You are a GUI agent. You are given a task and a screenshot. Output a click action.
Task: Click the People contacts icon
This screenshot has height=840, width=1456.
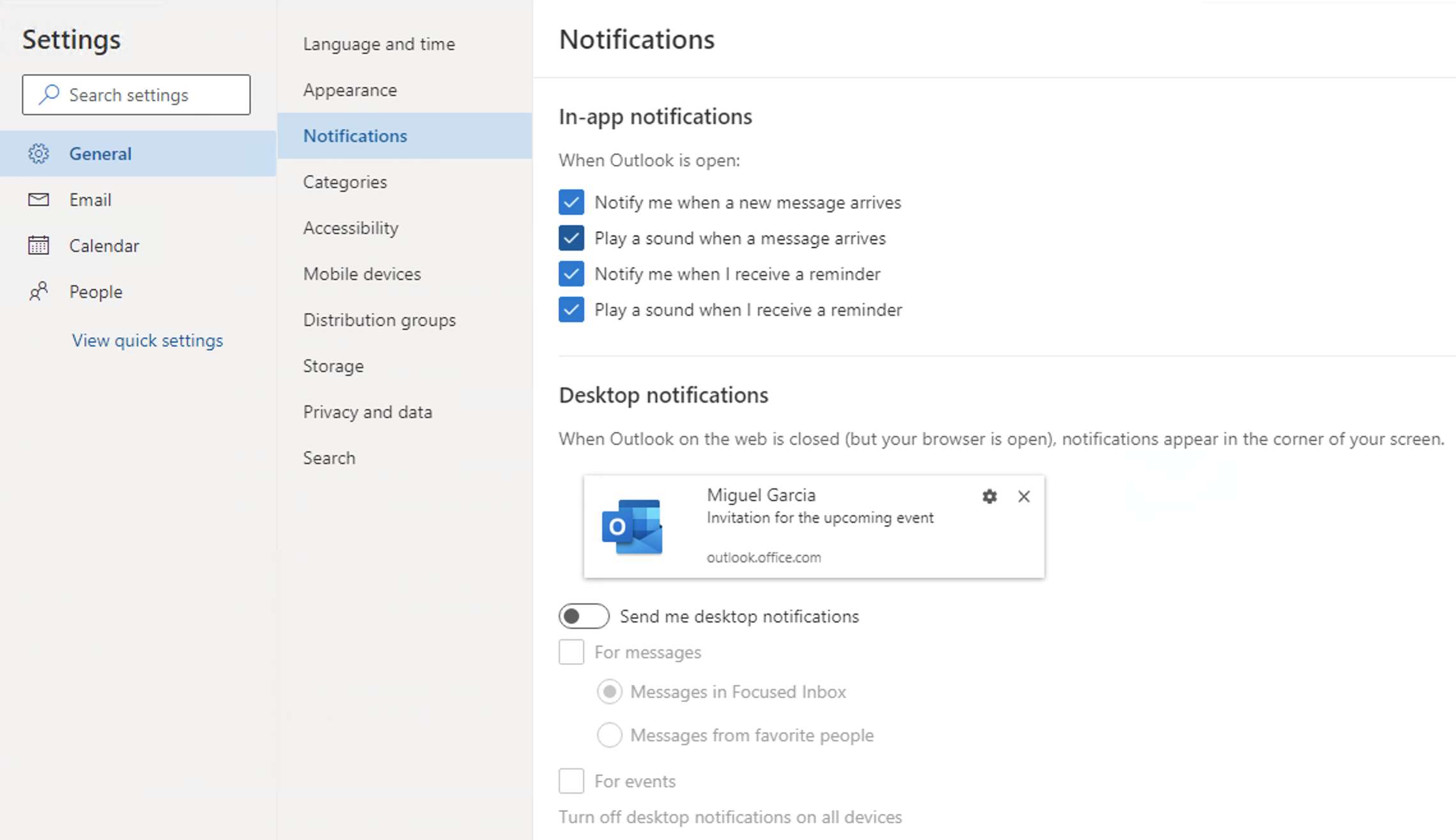pos(38,292)
